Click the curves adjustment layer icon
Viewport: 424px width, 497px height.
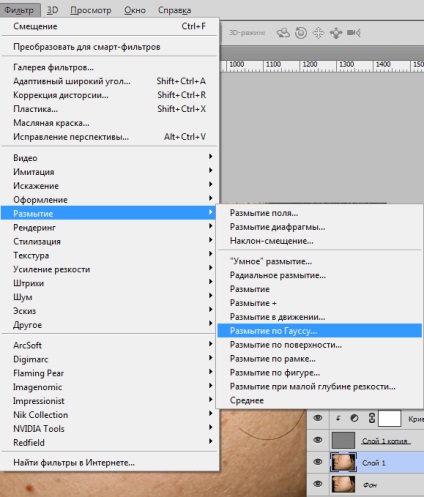354,418
